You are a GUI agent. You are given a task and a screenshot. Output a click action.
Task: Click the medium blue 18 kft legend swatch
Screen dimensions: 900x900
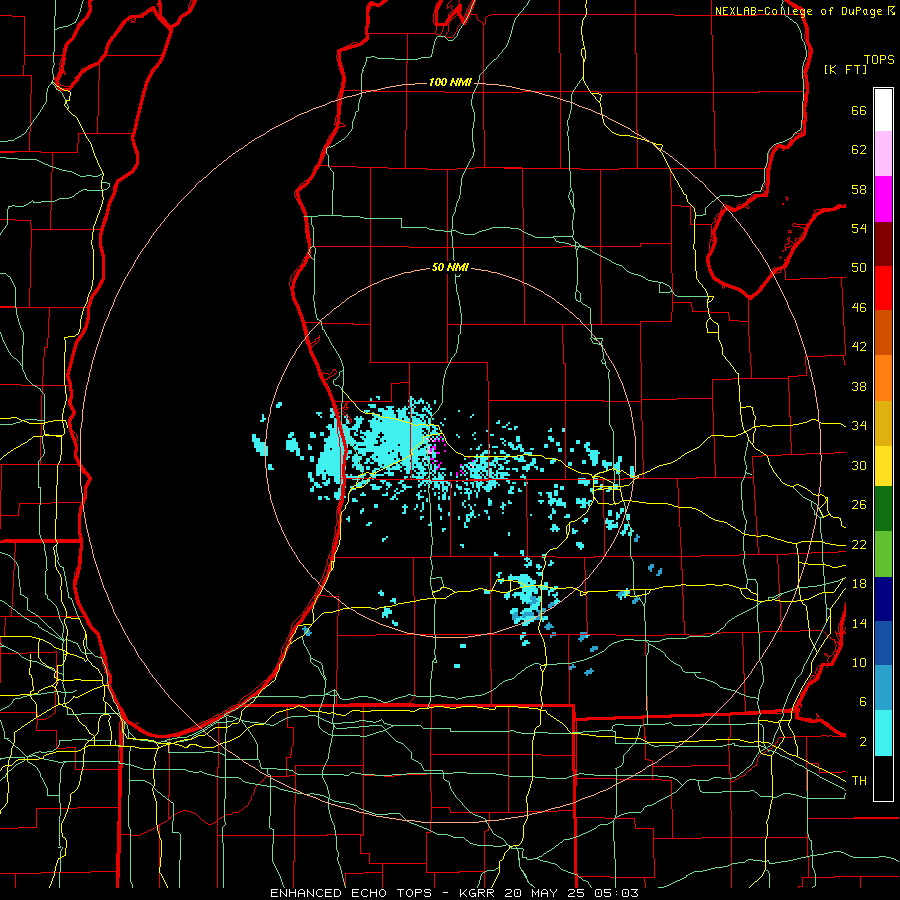883,643
